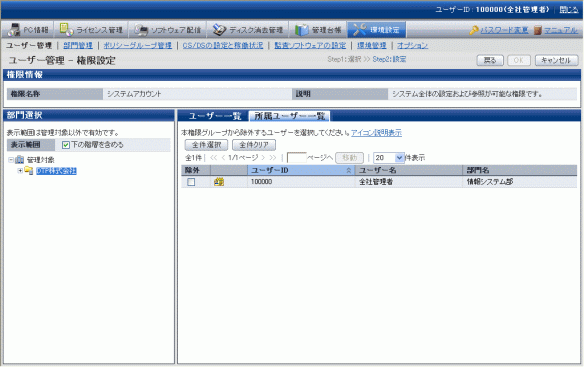Click the ソフトウェア配信 delivery icon
The image size is (584, 367).
click(x=141, y=30)
